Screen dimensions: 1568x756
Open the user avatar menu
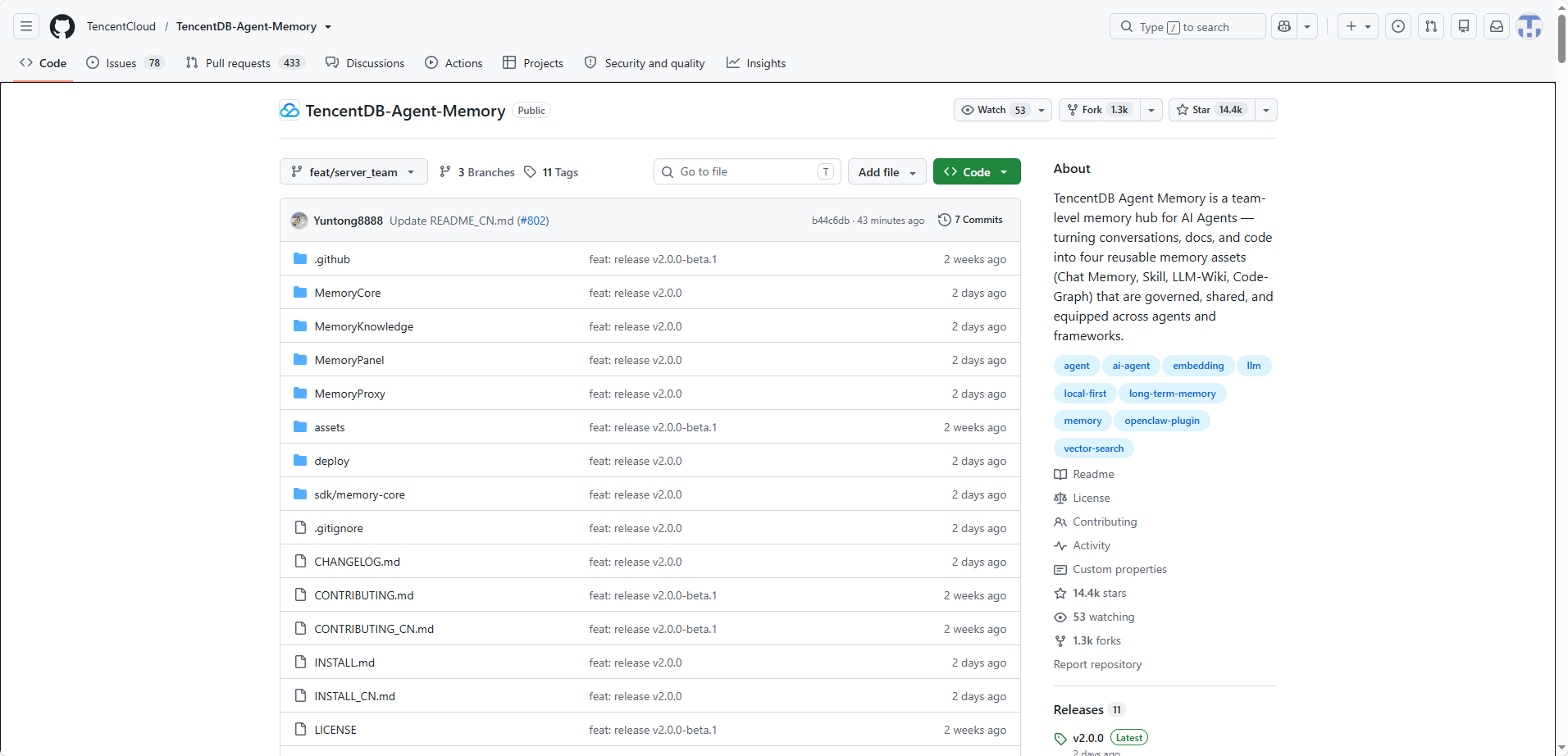point(1529,27)
